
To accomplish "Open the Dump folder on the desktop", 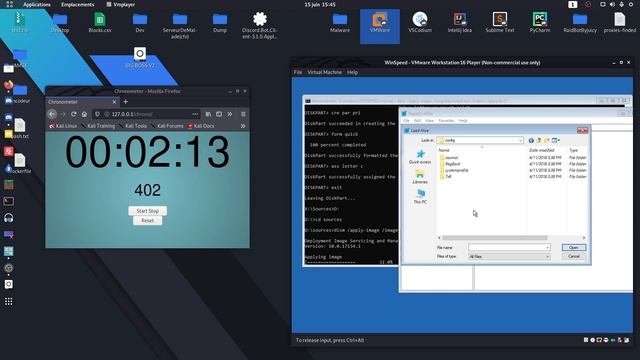I will [x=220, y=22].
